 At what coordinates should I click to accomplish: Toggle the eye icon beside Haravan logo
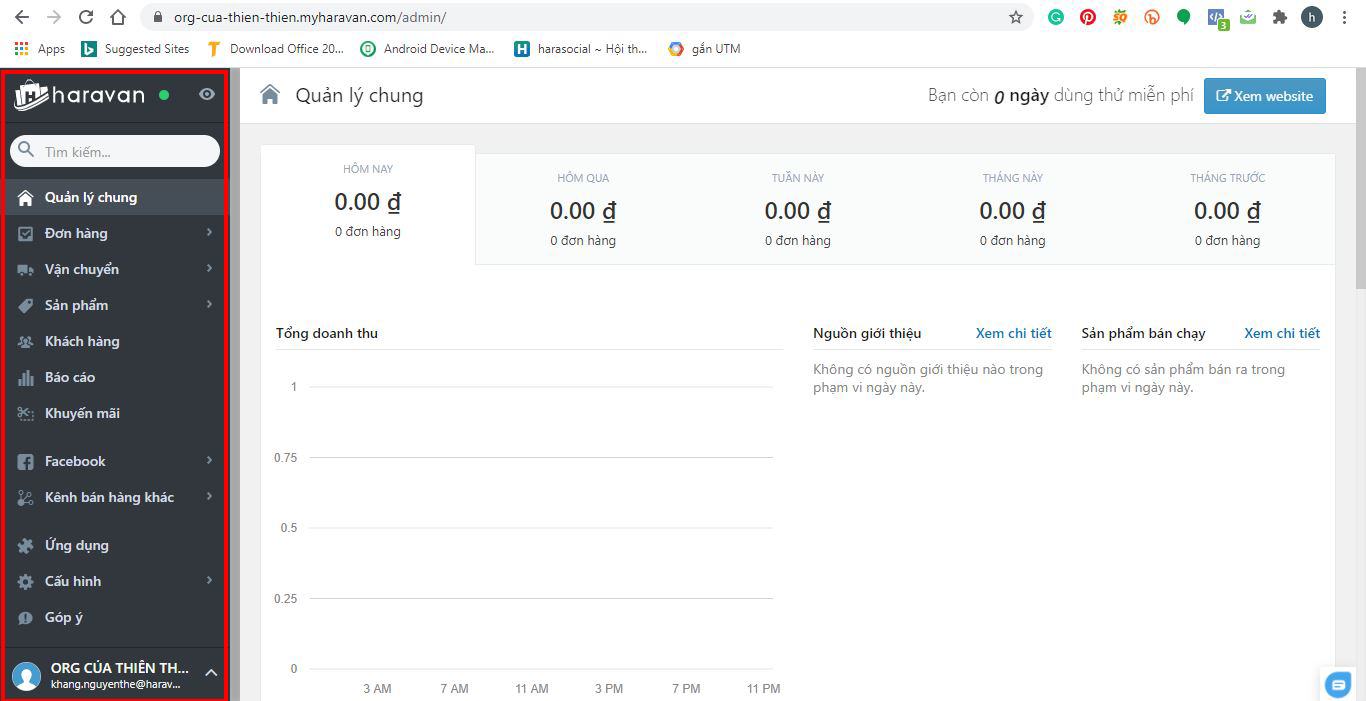click(207, 94)
